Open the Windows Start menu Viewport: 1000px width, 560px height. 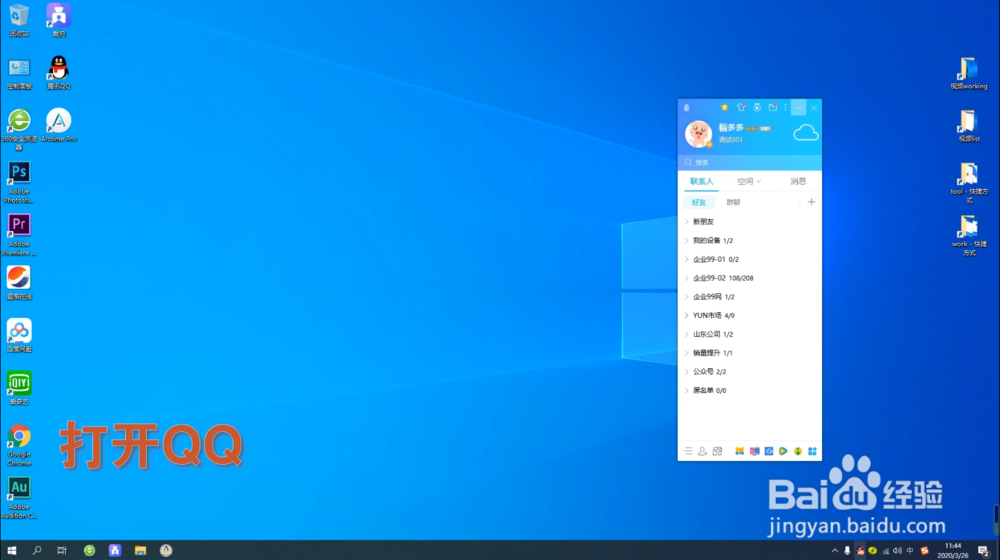tap(11, 550)
